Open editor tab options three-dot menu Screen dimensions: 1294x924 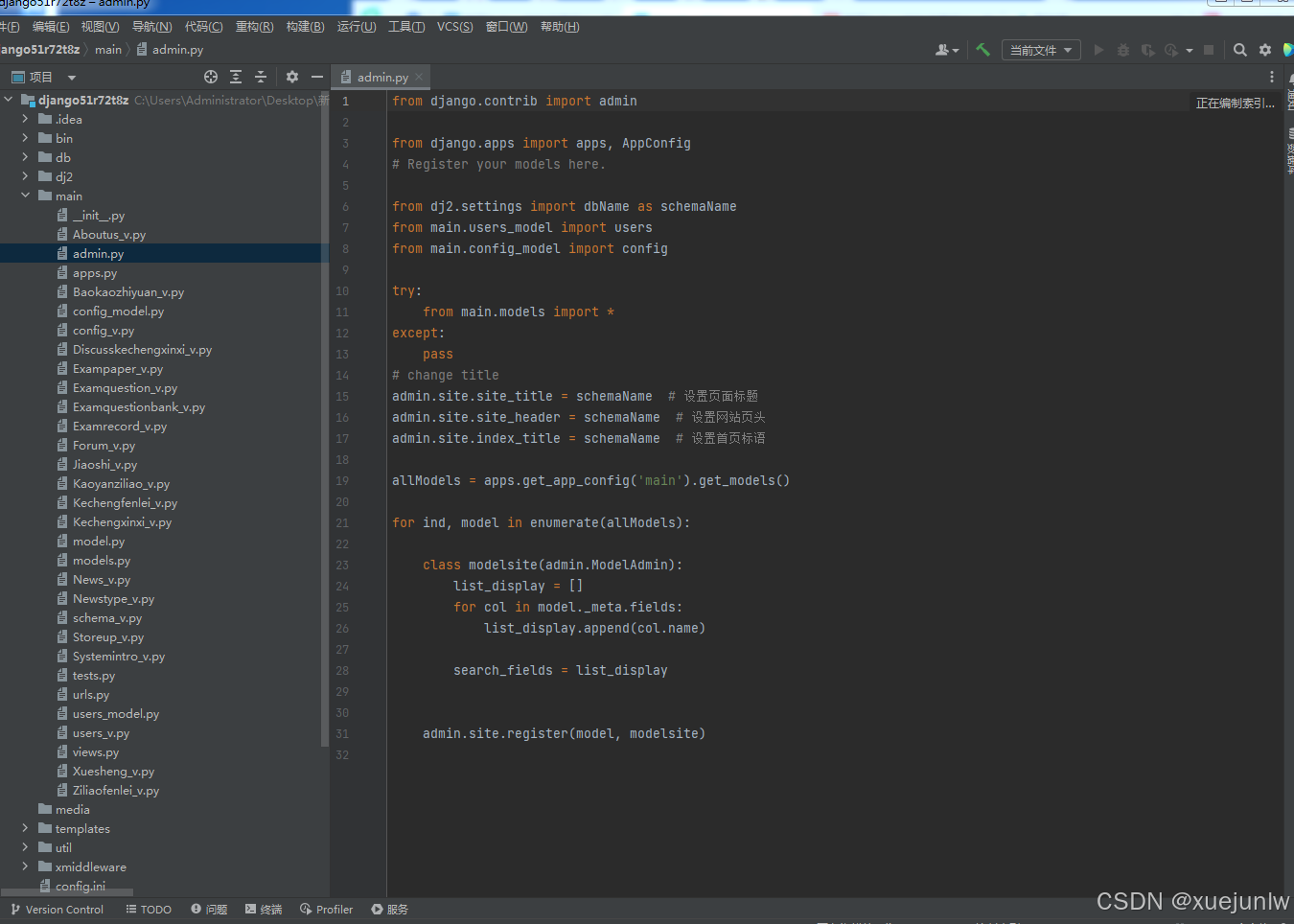tap(1272, 77)
